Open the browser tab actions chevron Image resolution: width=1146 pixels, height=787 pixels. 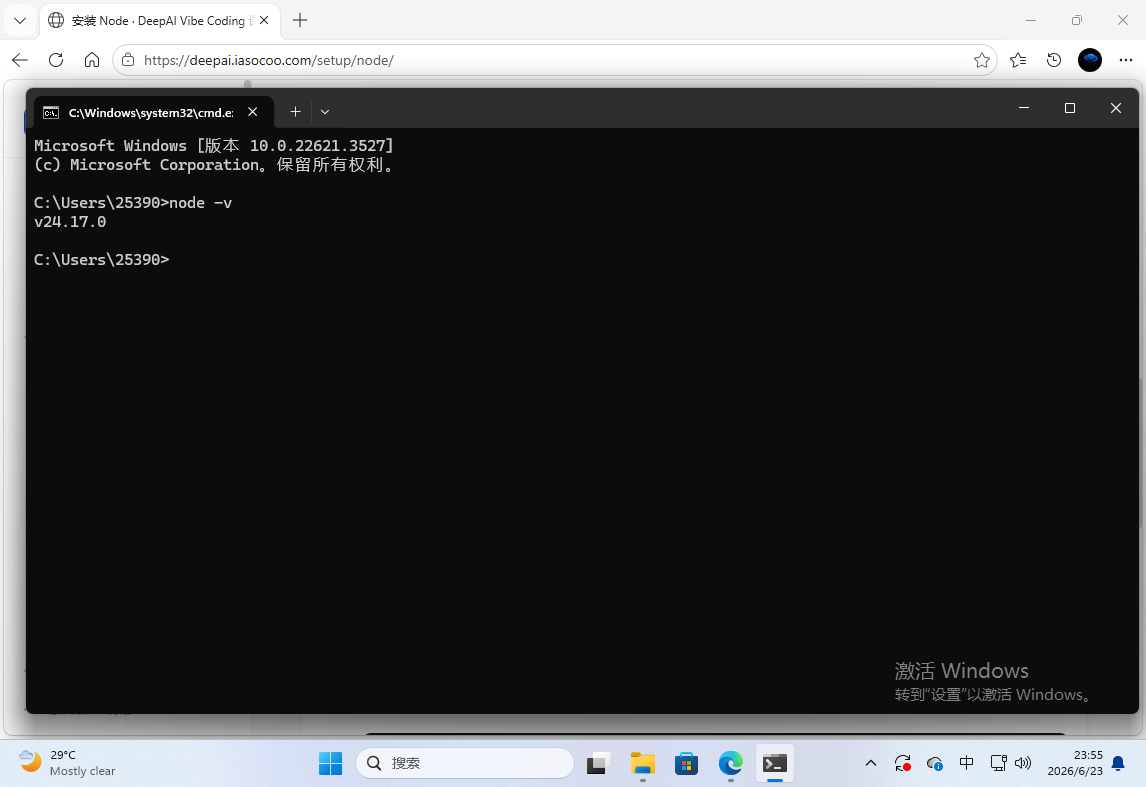[20, 20]
